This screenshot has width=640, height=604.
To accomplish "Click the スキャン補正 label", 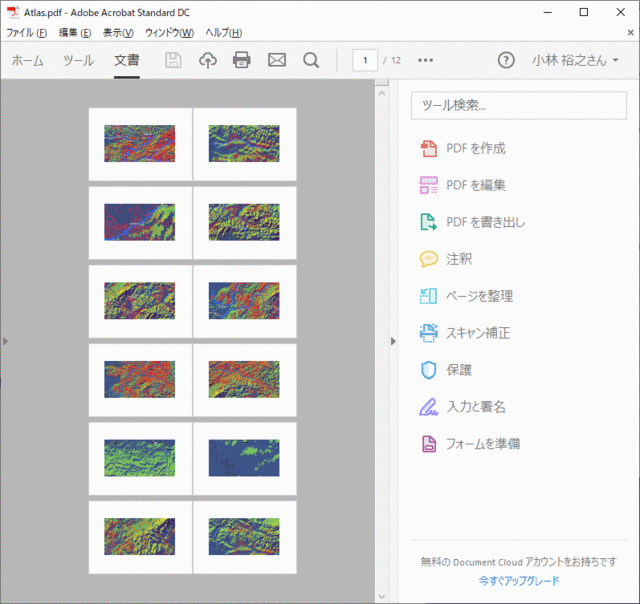I will (x=478, y=333).
